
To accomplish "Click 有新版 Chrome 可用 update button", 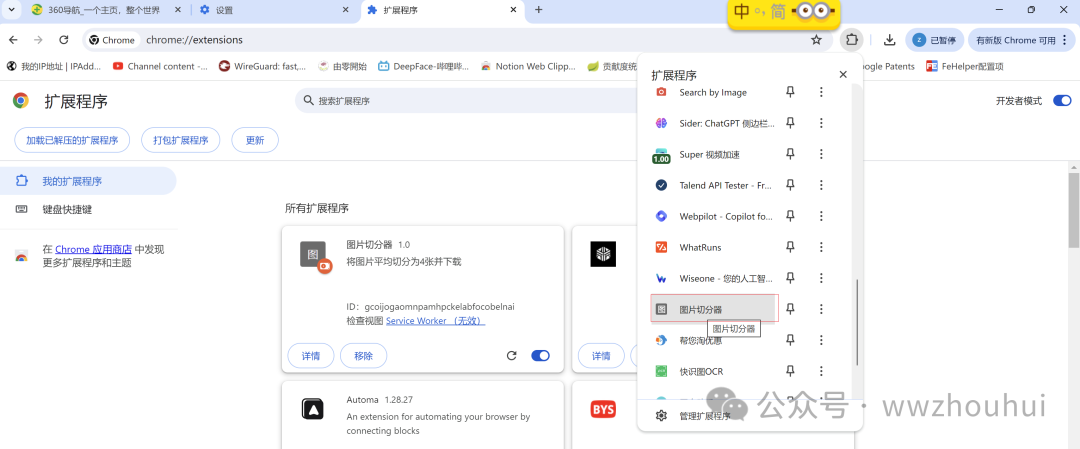I will point(1022,40).
